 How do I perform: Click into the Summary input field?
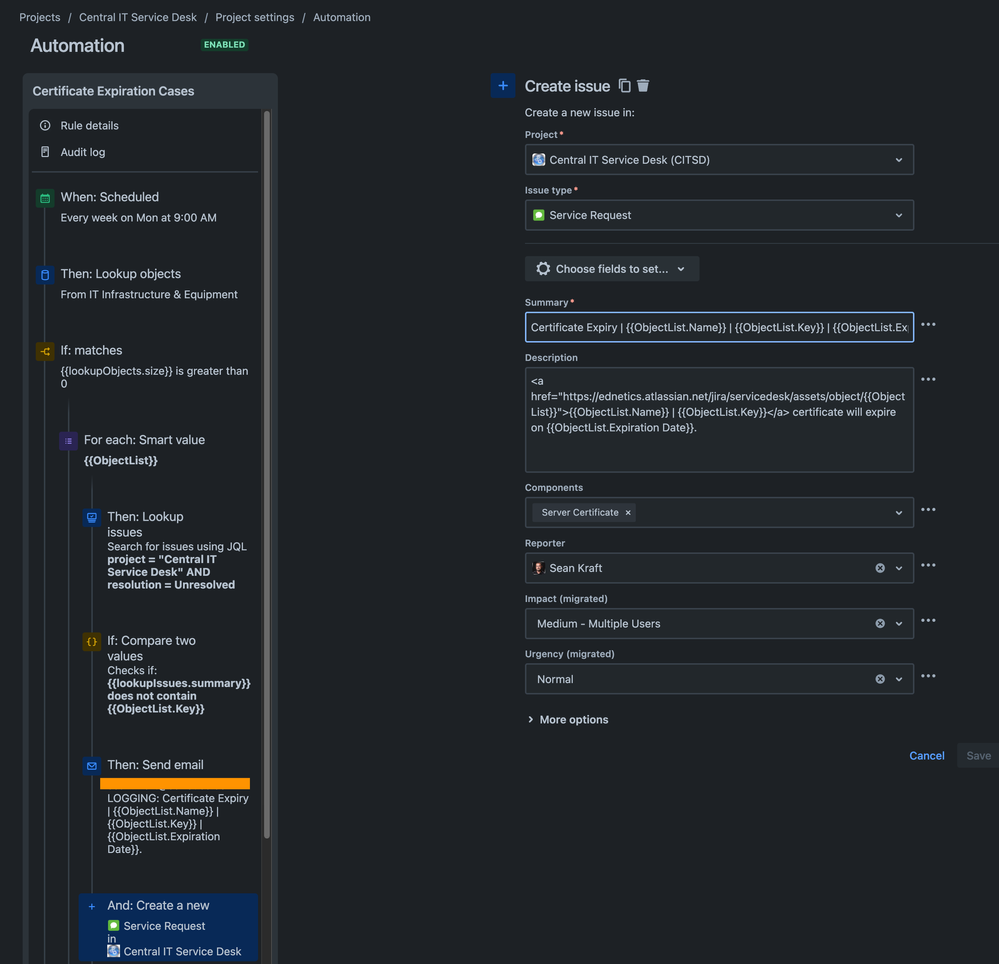[719, 327]
